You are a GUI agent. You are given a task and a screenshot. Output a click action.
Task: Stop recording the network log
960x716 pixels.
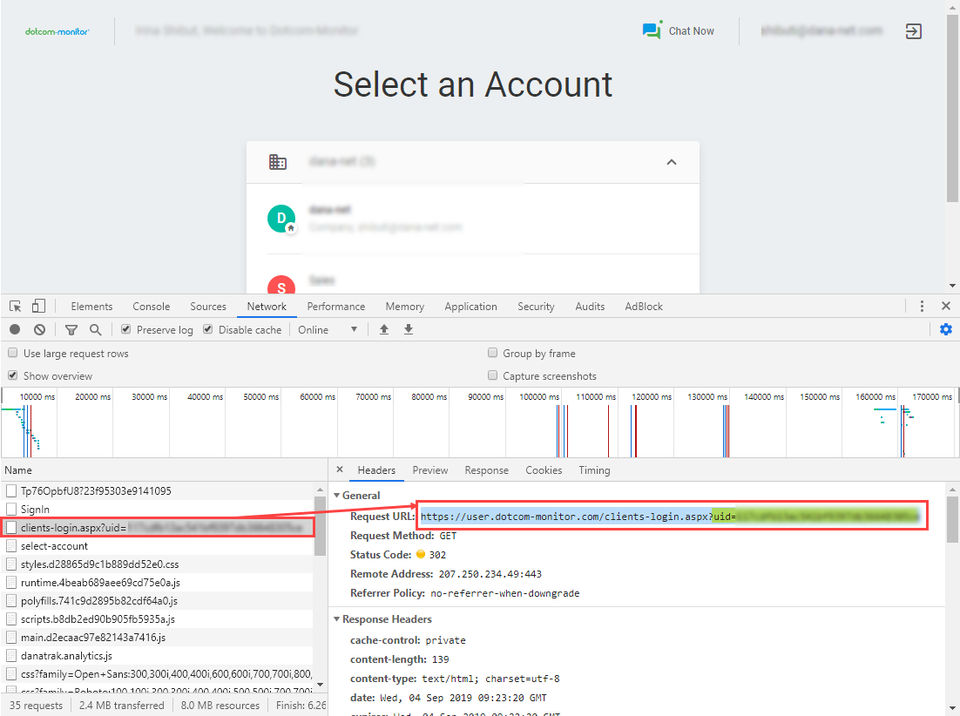[15, 330]
